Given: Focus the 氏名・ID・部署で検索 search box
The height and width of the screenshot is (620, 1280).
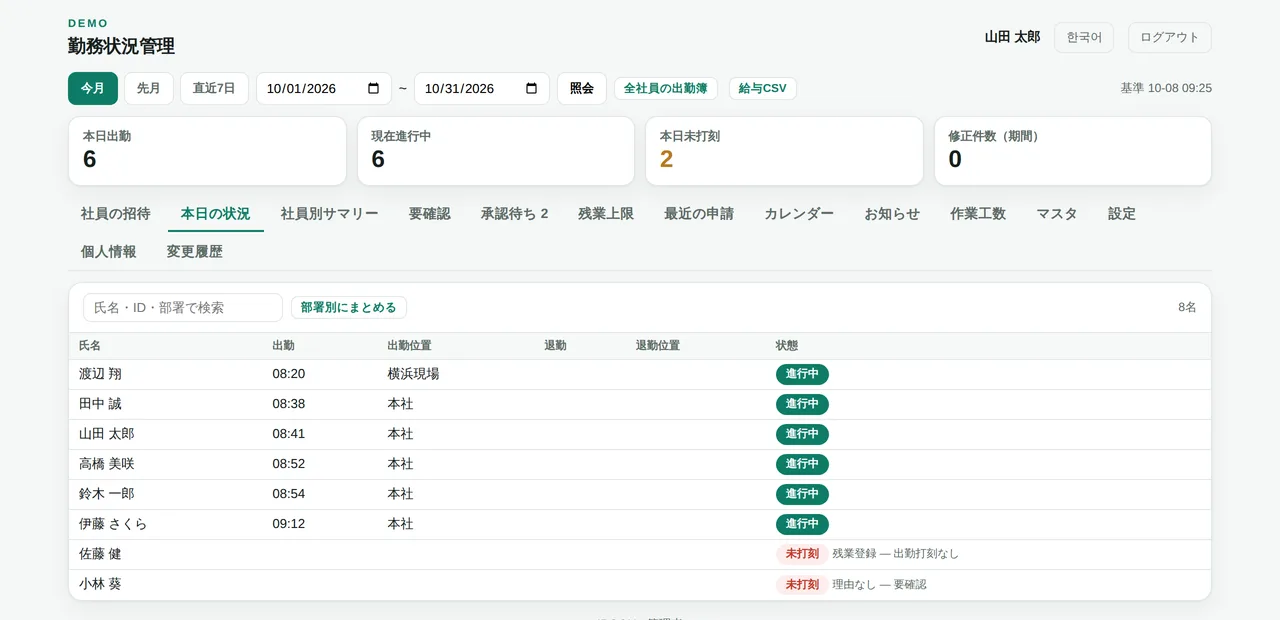Looking at the screenshot, I should tap(183, 307).
